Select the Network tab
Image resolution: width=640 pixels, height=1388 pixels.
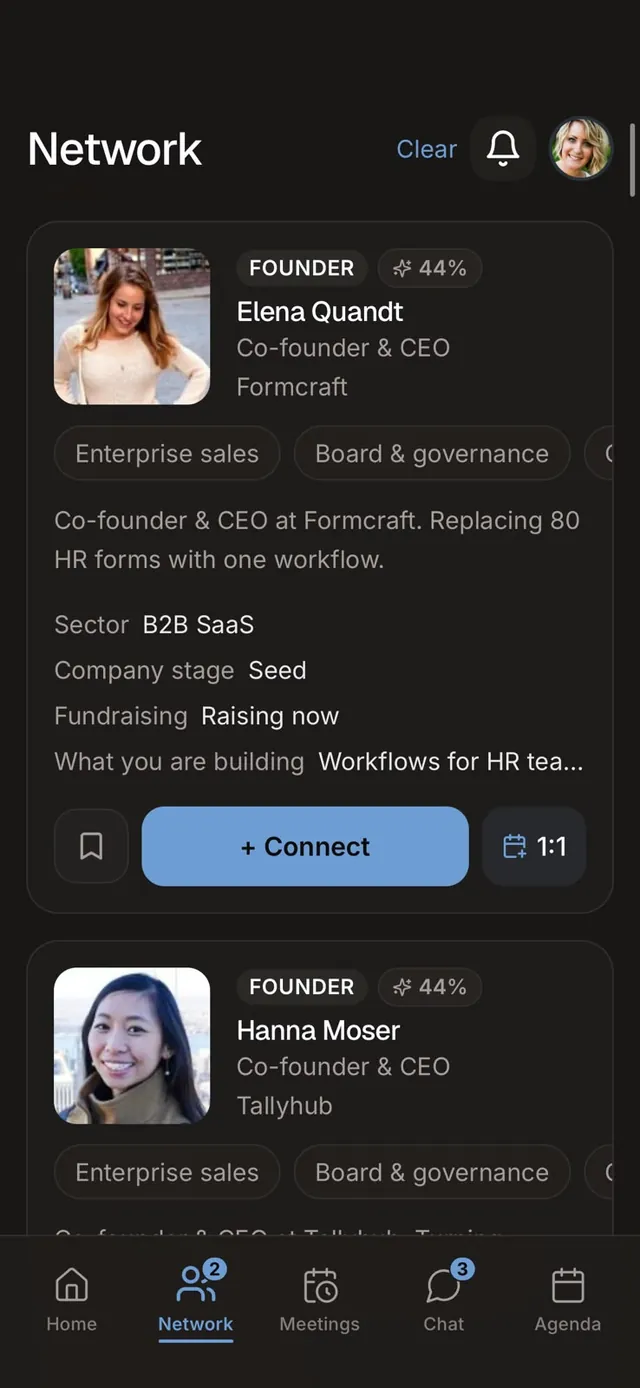coord(196,1299)
